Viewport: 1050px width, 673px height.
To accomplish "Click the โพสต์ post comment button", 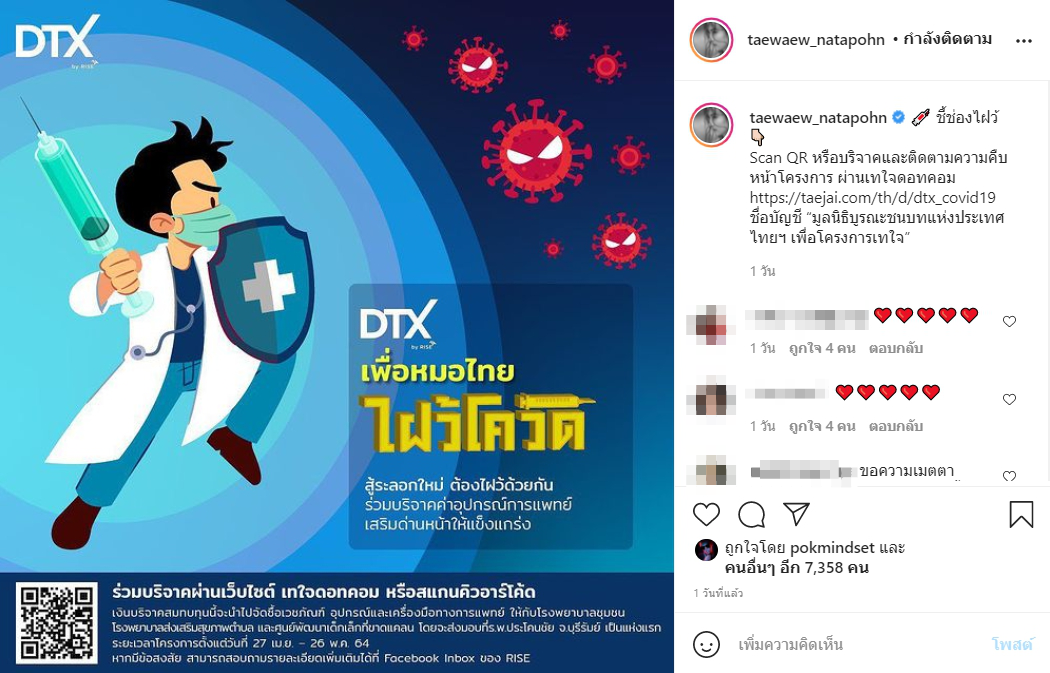I will click(x=1011, y=644).
